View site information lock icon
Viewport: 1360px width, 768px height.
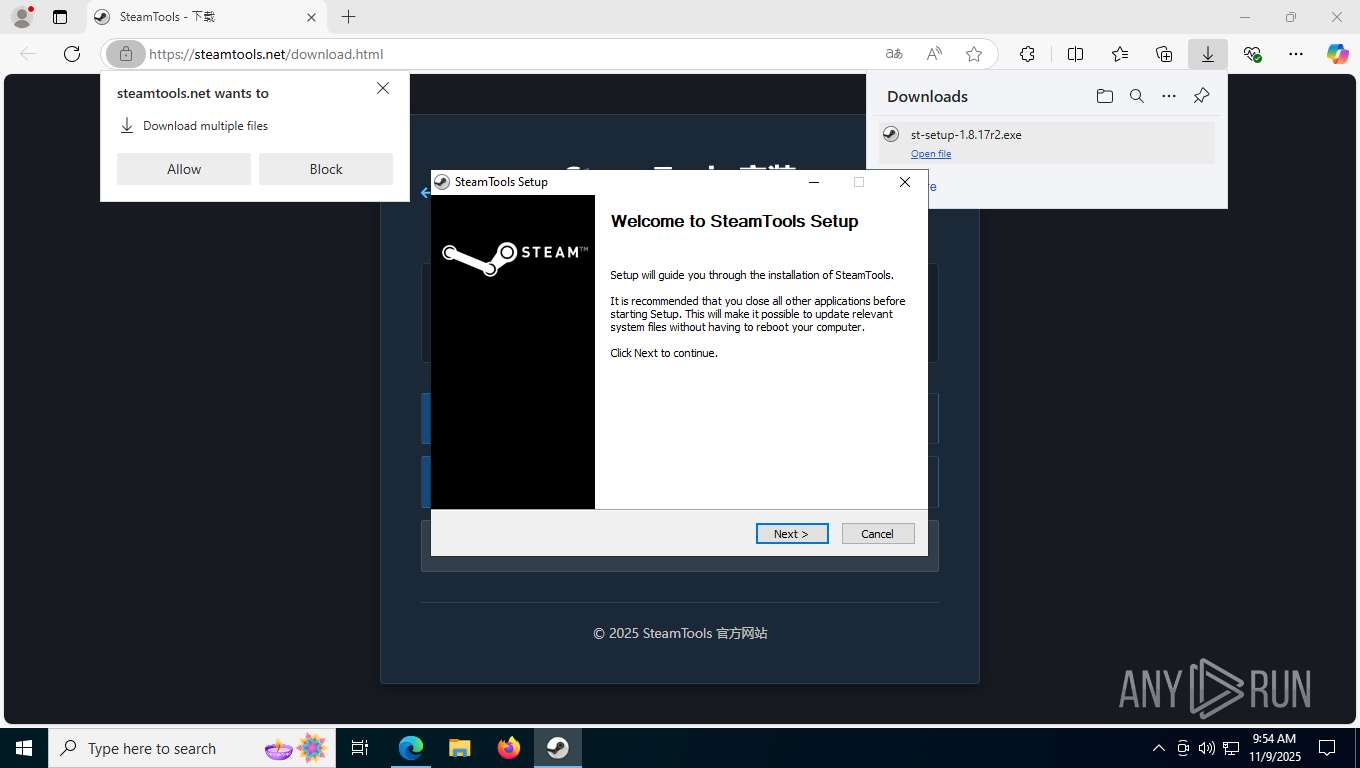click(126, 54)
